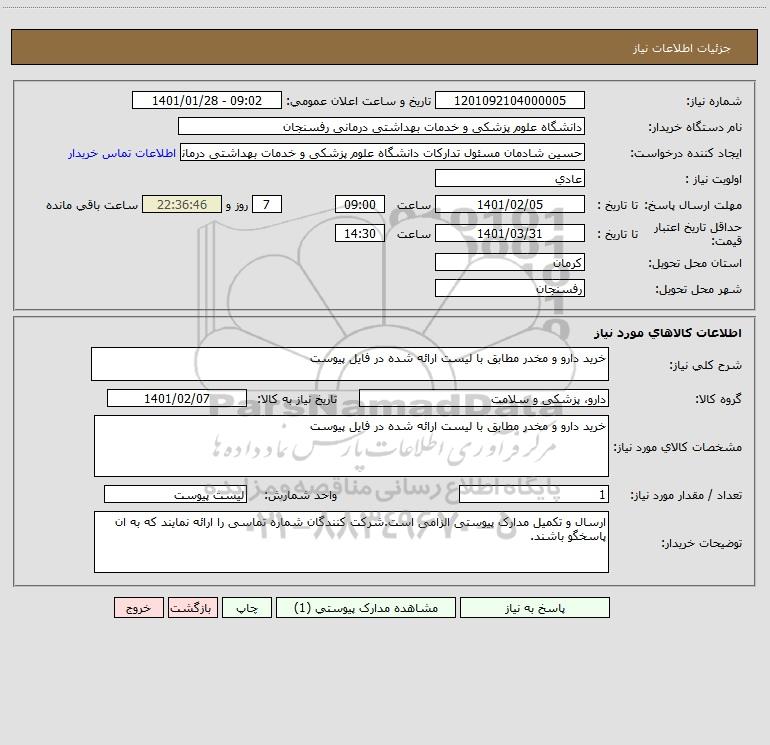Viewport: 770px width, 745px height.
Task: Go back with the بازگشت button
Action: pyautogui.click(x=192, y=607)
